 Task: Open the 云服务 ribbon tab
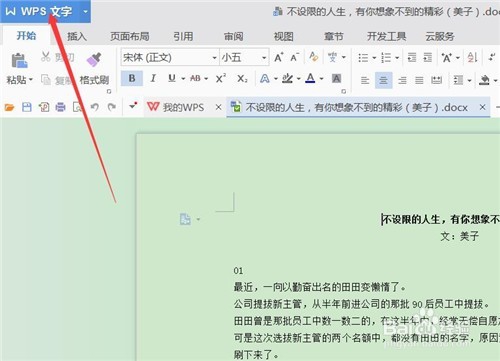pyautogui.click(x=440, y=36)
